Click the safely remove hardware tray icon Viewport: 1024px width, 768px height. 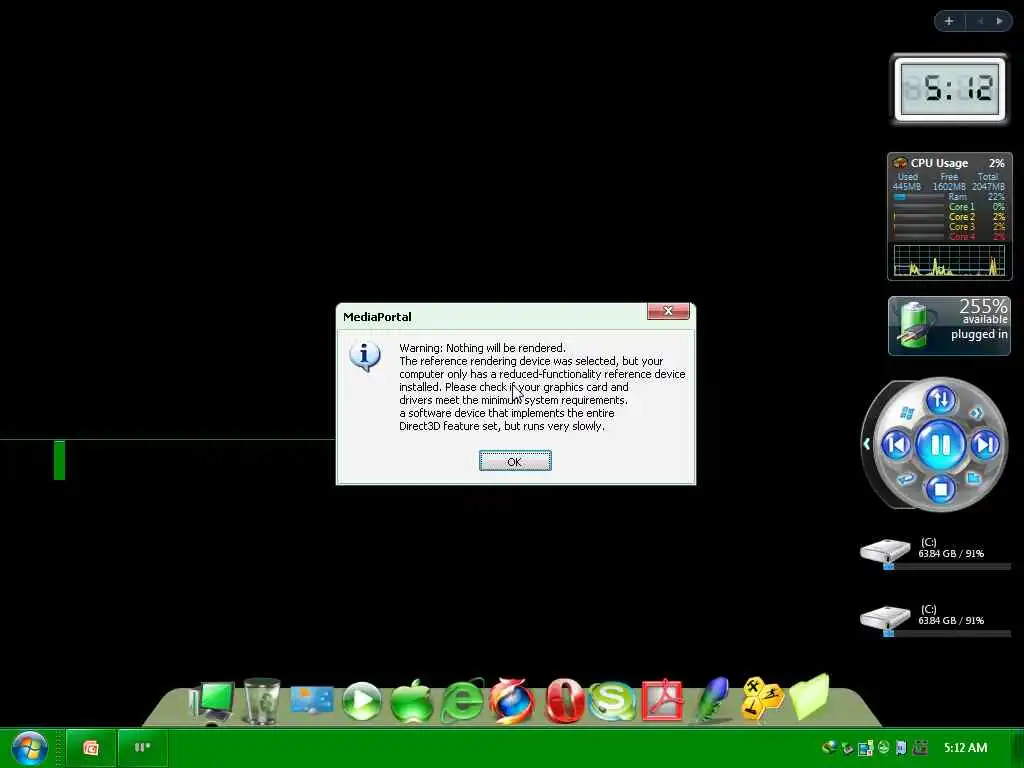(x=848, y=748)
